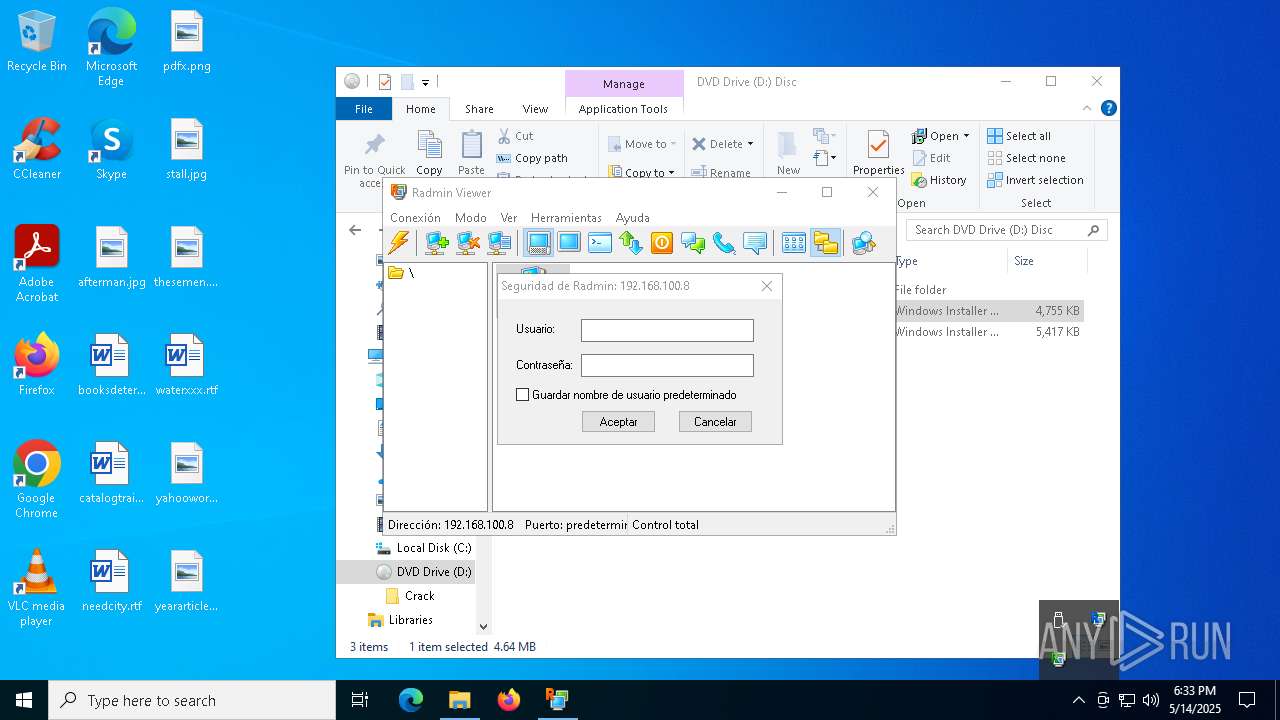
Task: Open the Ver menu in Radmin Viewer
Action: coord(509,217)
